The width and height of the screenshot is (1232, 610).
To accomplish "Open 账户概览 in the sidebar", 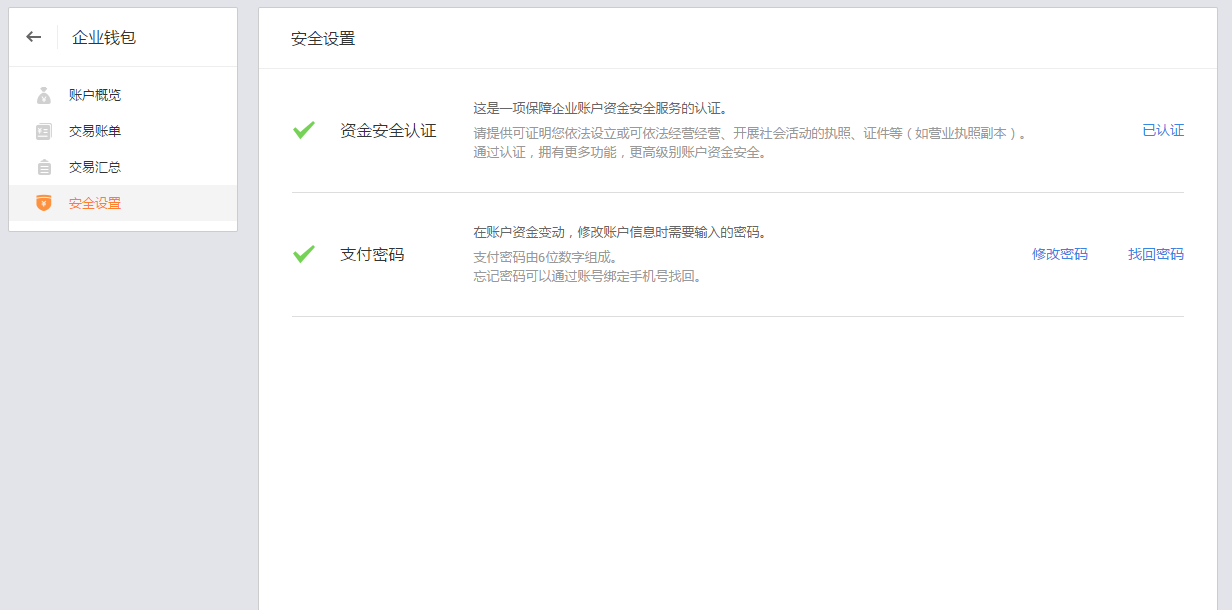I will (x=95, y=95).
